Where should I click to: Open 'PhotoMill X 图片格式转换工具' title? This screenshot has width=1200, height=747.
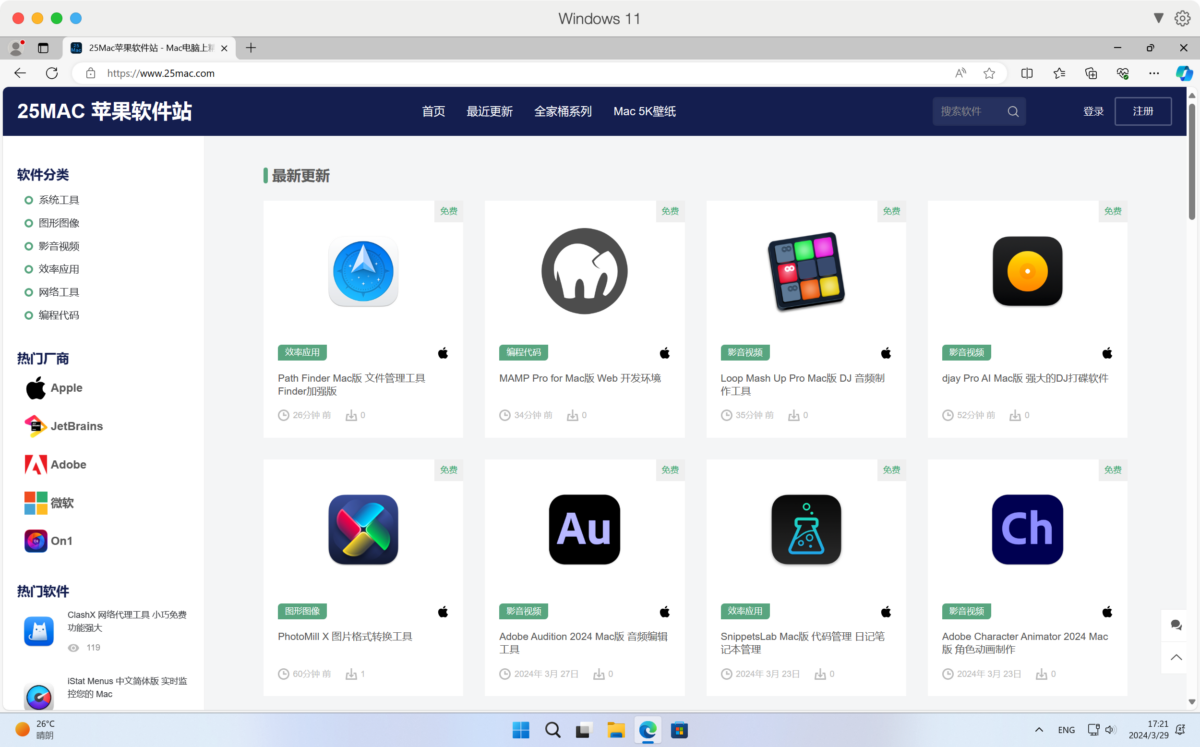[x=345, y=636]
